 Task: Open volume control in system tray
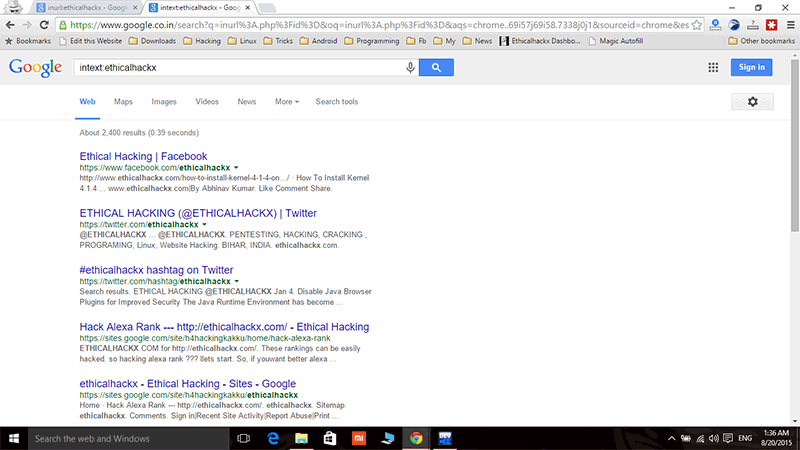click(714, 438)
